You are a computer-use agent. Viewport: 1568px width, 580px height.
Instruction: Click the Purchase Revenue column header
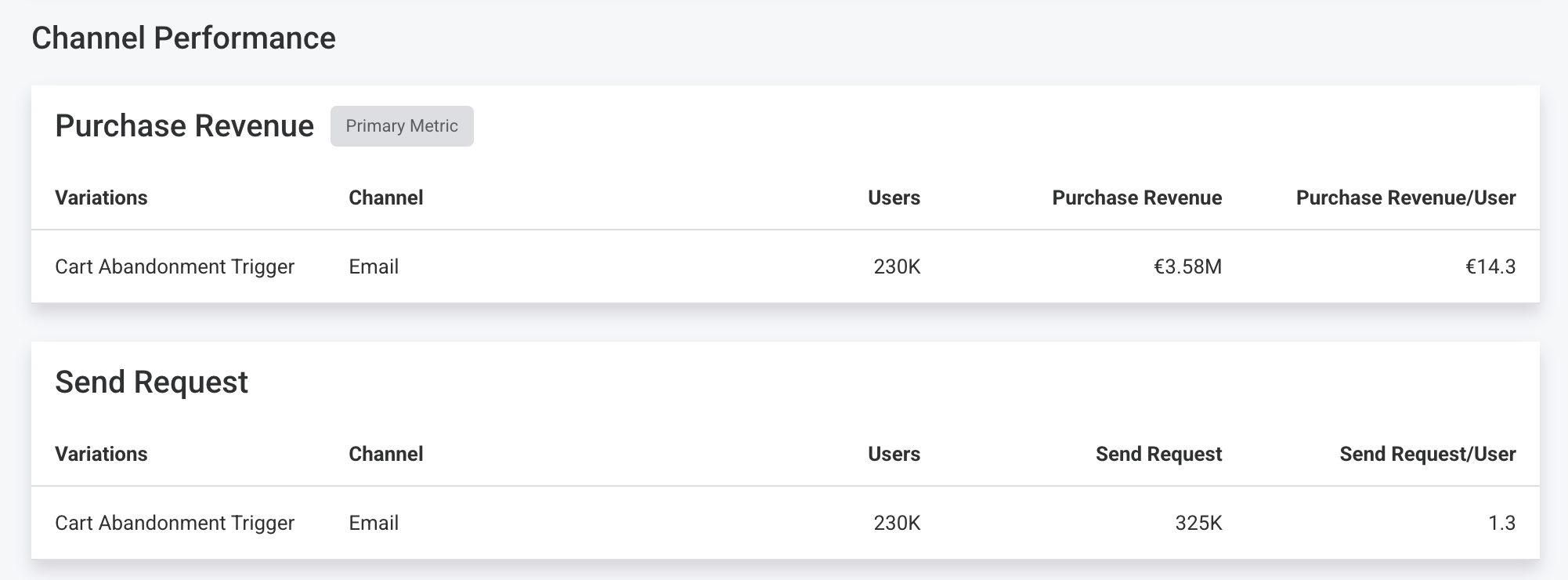coord(1136,198)
